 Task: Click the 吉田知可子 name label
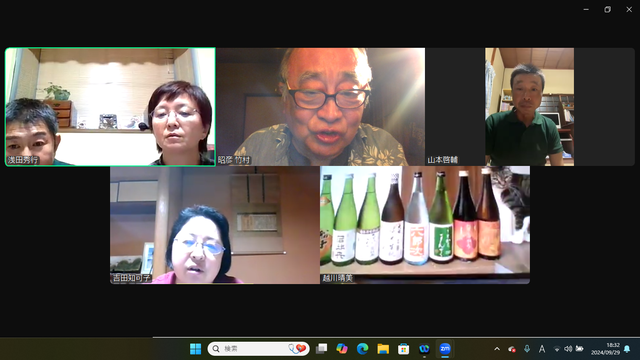point(131,278)
